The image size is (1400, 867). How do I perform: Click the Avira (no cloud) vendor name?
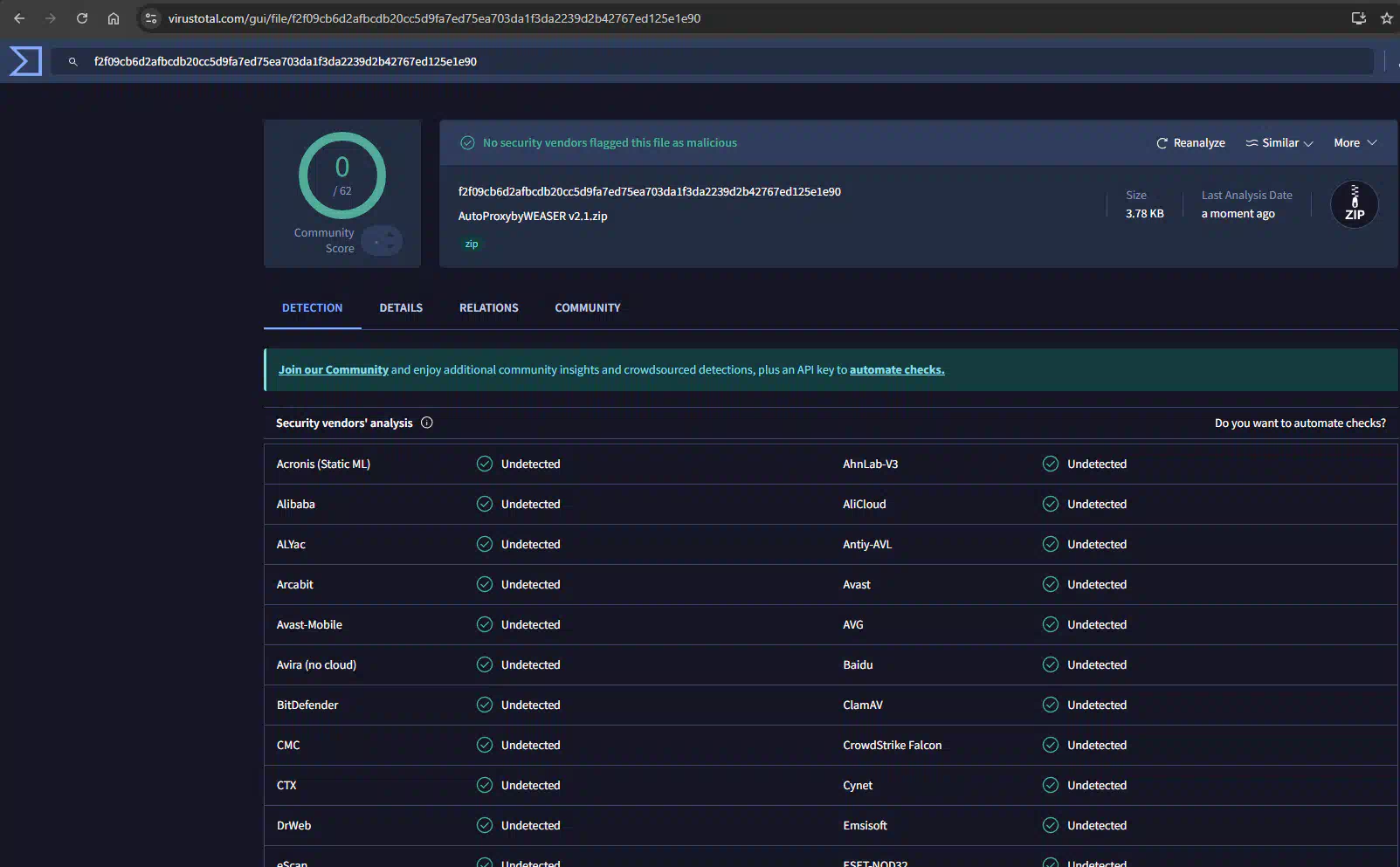(x=316, y=665)
